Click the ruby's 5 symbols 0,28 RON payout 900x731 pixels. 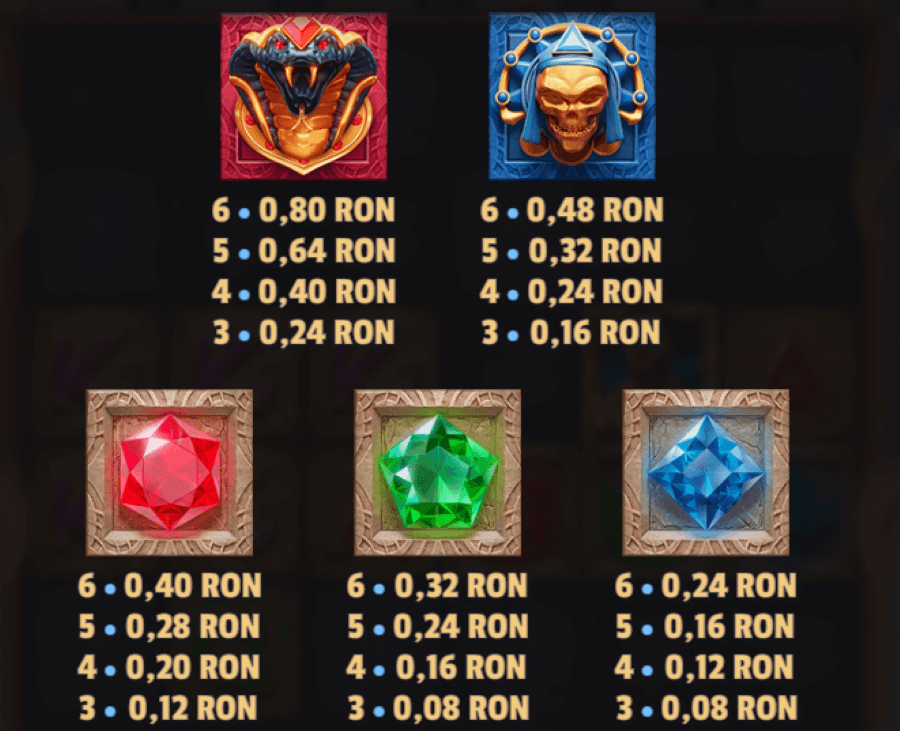(169, 627)
